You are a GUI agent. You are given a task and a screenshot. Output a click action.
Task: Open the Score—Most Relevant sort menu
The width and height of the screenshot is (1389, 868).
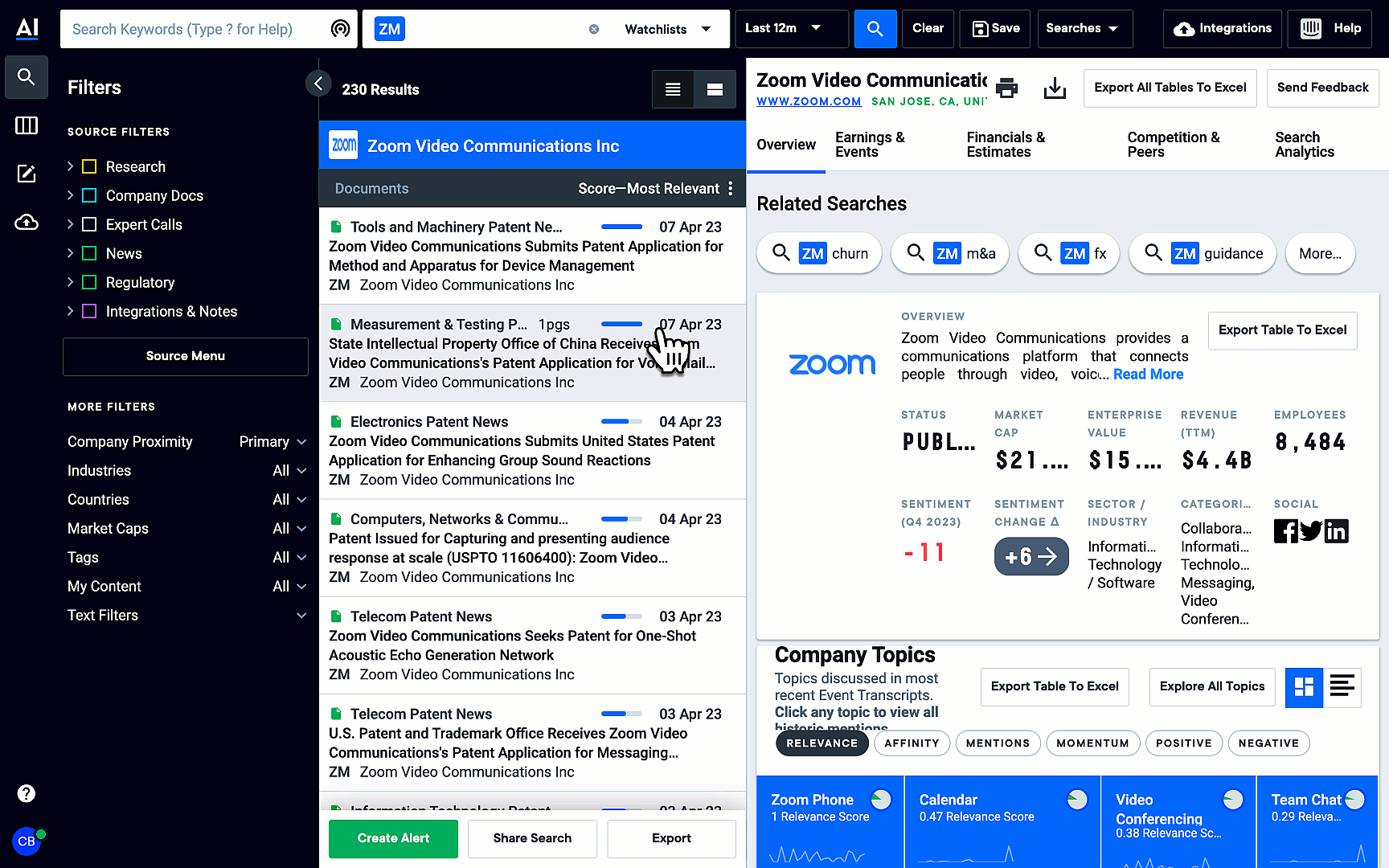[649, 188]
